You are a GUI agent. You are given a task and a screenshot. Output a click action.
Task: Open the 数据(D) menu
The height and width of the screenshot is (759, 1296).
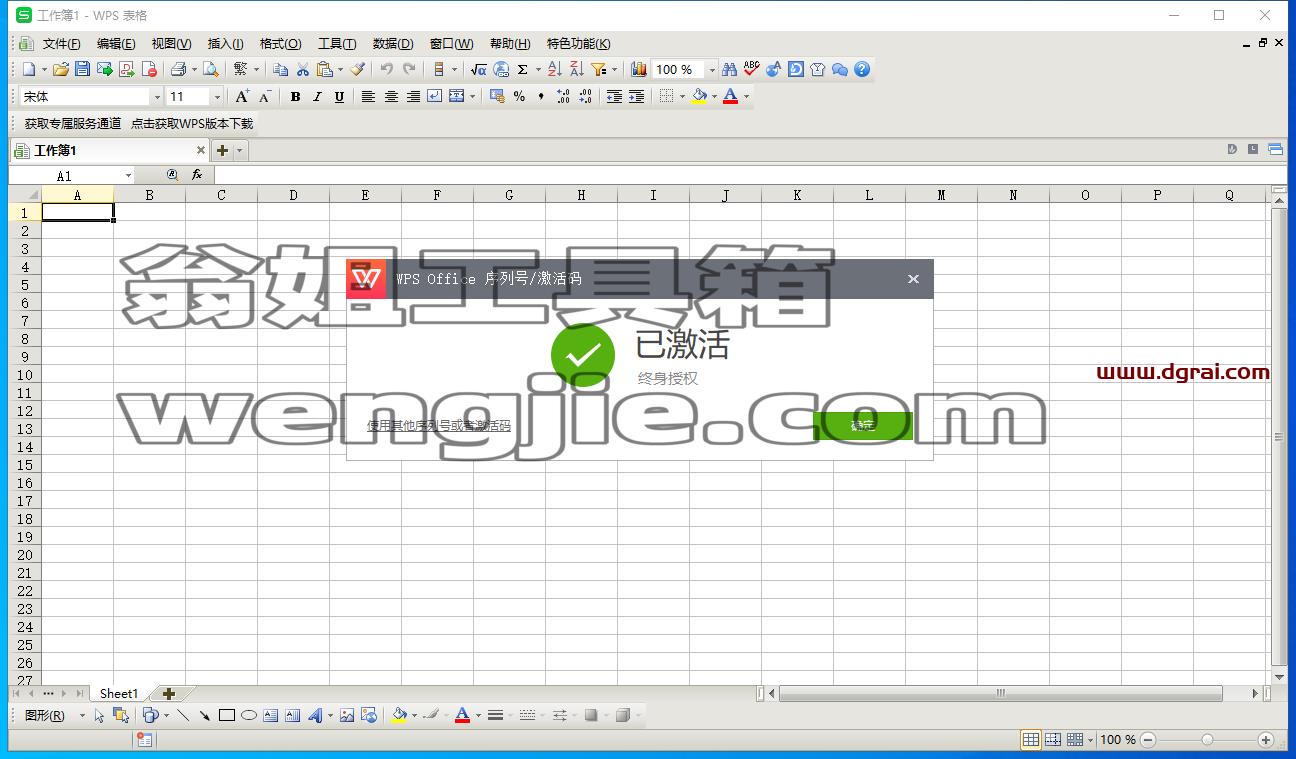[393, 44]
